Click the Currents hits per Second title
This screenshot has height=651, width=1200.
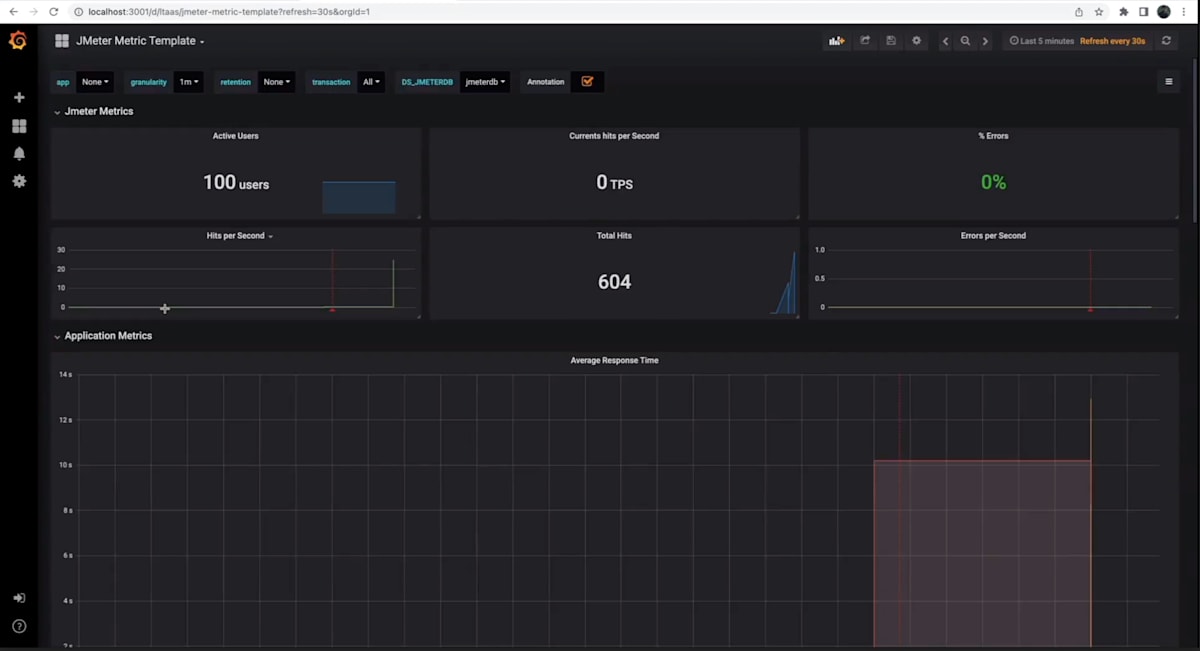[x=614, y=136]
